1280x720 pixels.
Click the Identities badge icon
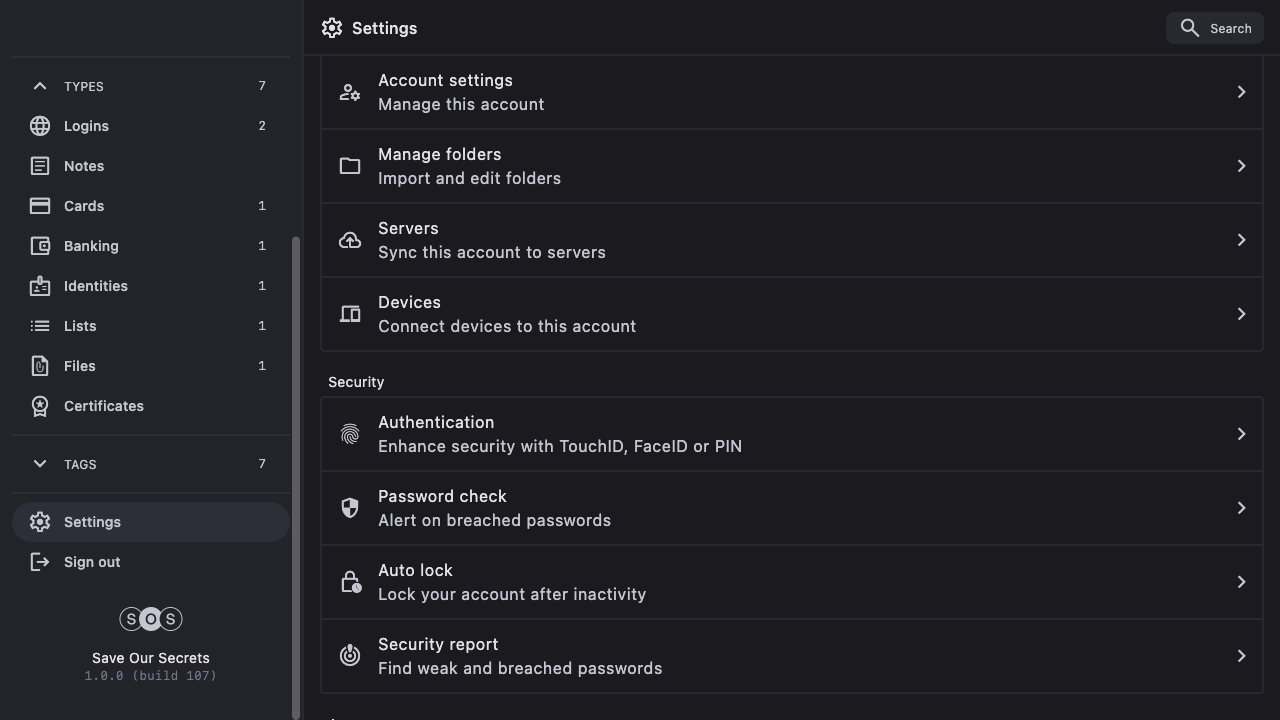[40, 286]
